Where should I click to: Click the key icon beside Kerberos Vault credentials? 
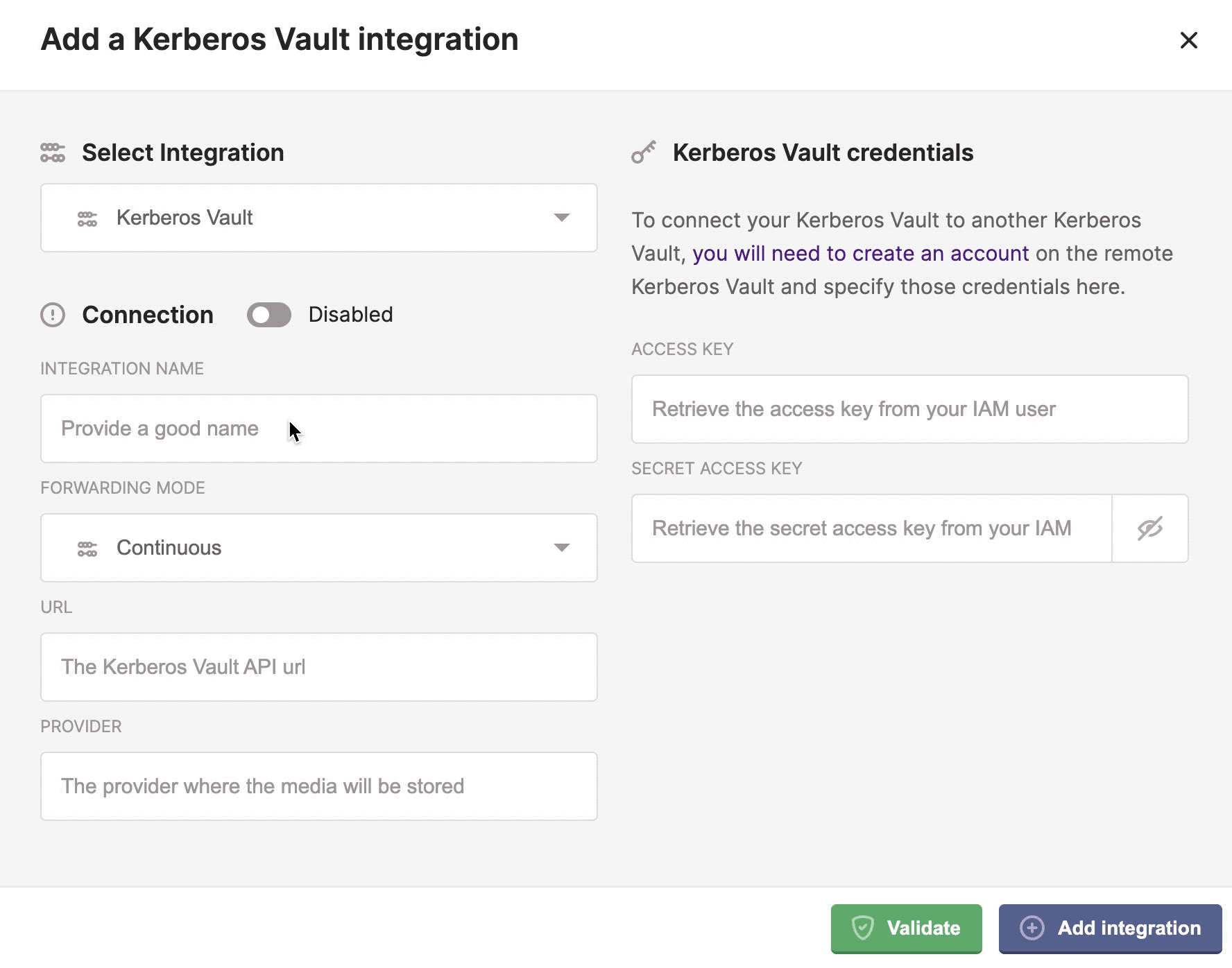644,153
